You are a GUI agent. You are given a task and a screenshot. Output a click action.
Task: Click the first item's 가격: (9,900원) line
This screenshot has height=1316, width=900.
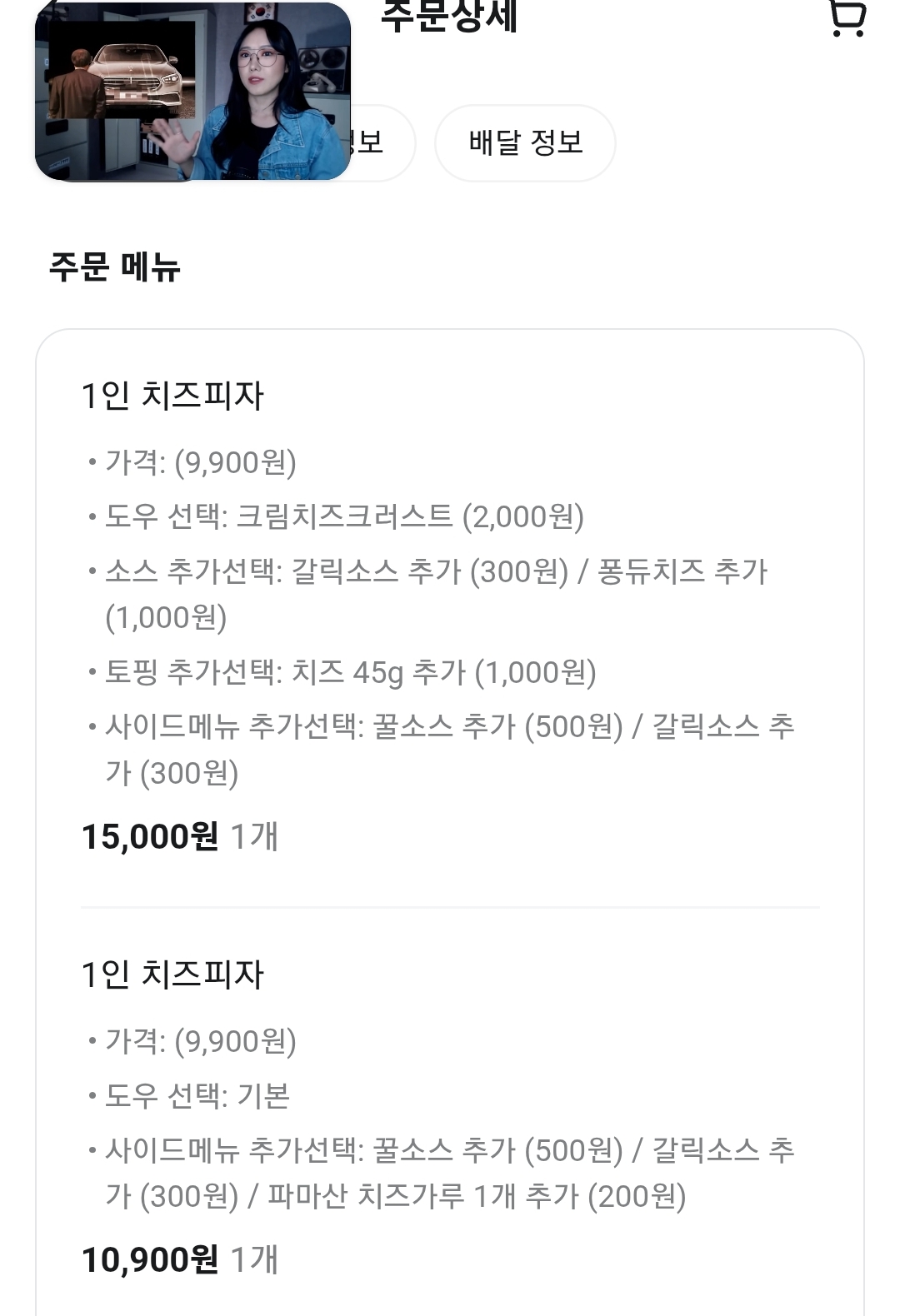click(201, 462)
